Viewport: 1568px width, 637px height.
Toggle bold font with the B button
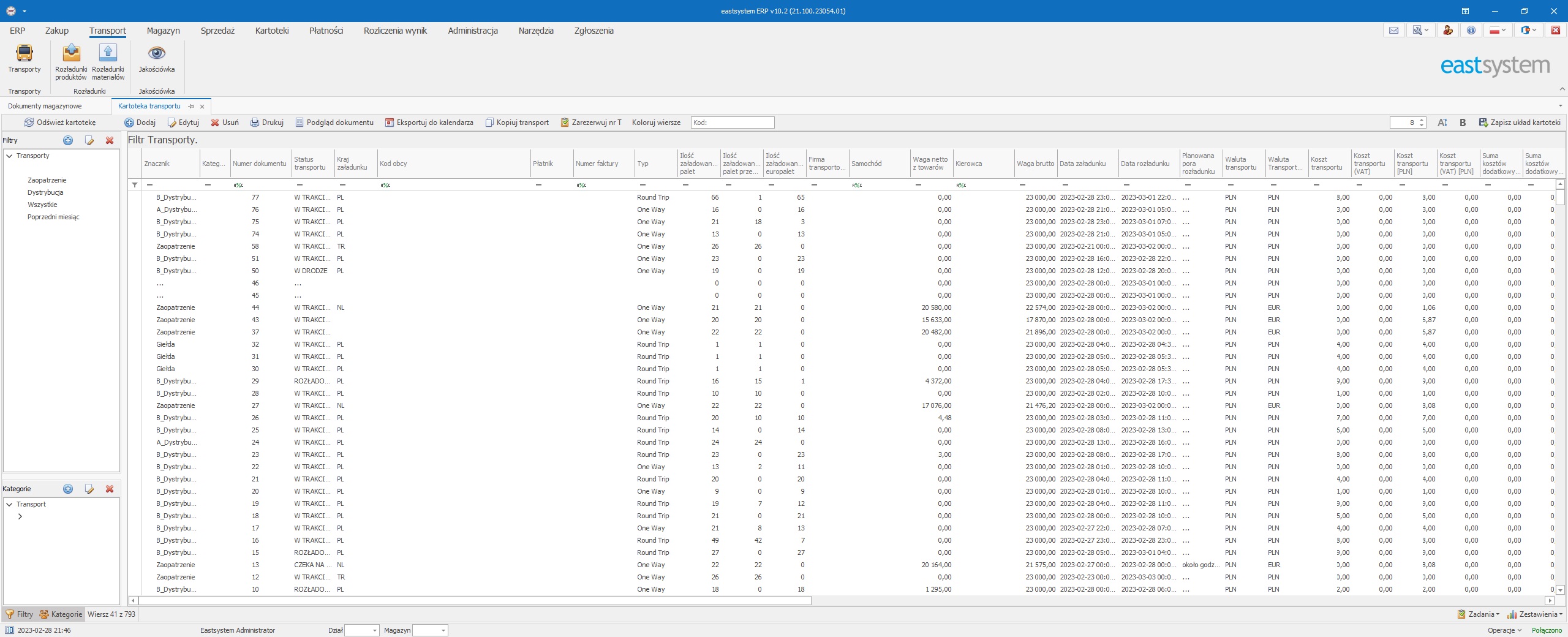(x=1463, y=123)
